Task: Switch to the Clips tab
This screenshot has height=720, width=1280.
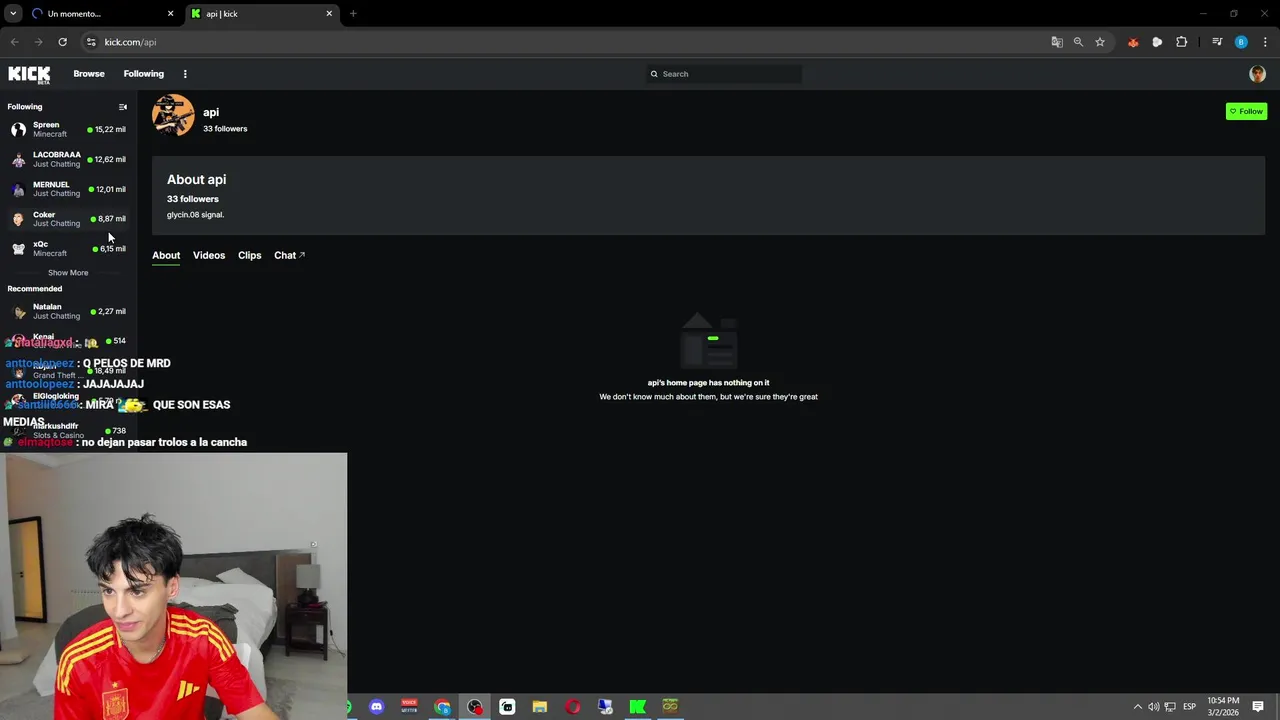Action: point(250,256)
